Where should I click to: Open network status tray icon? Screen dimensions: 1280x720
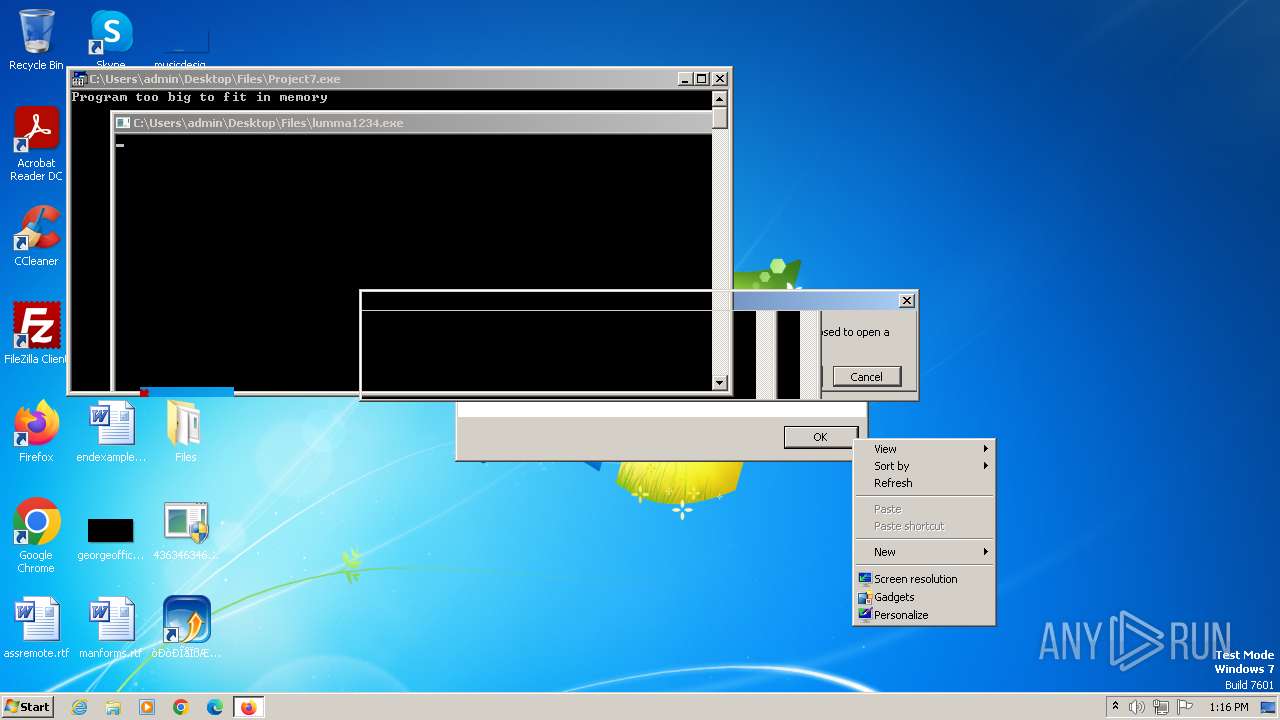pos(1160,707)
